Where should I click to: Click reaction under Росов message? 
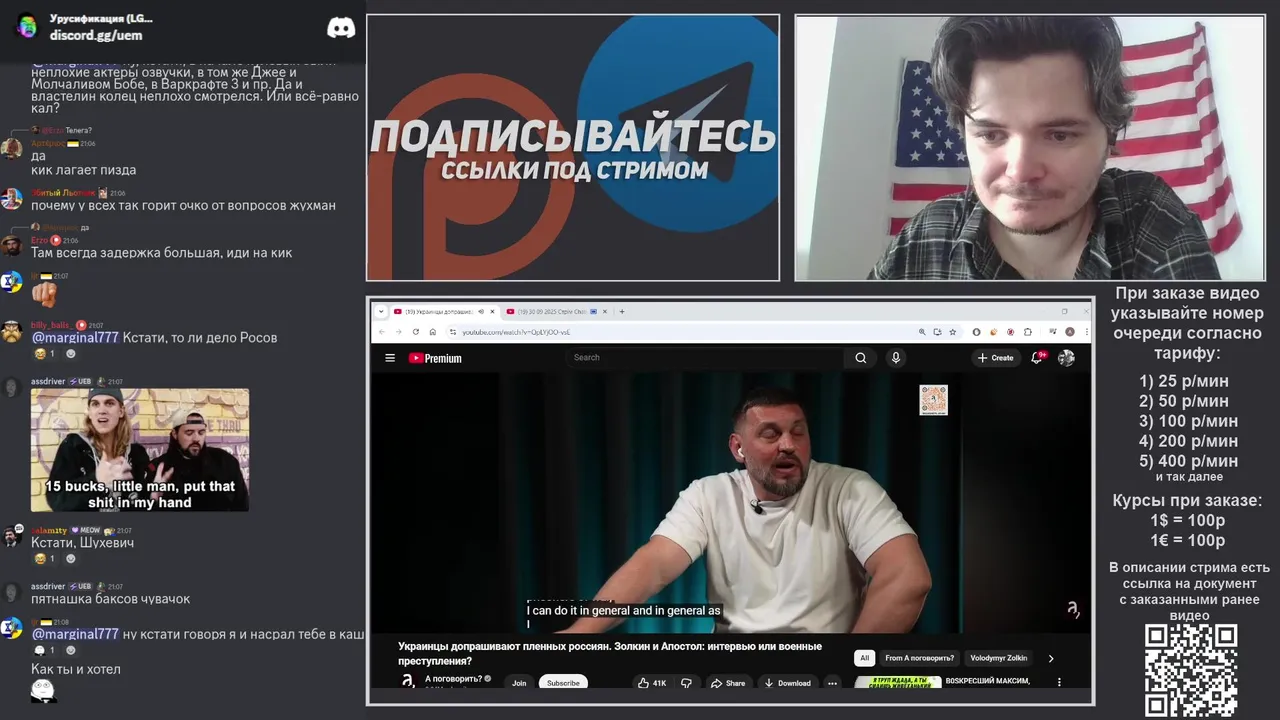(45, 354)
